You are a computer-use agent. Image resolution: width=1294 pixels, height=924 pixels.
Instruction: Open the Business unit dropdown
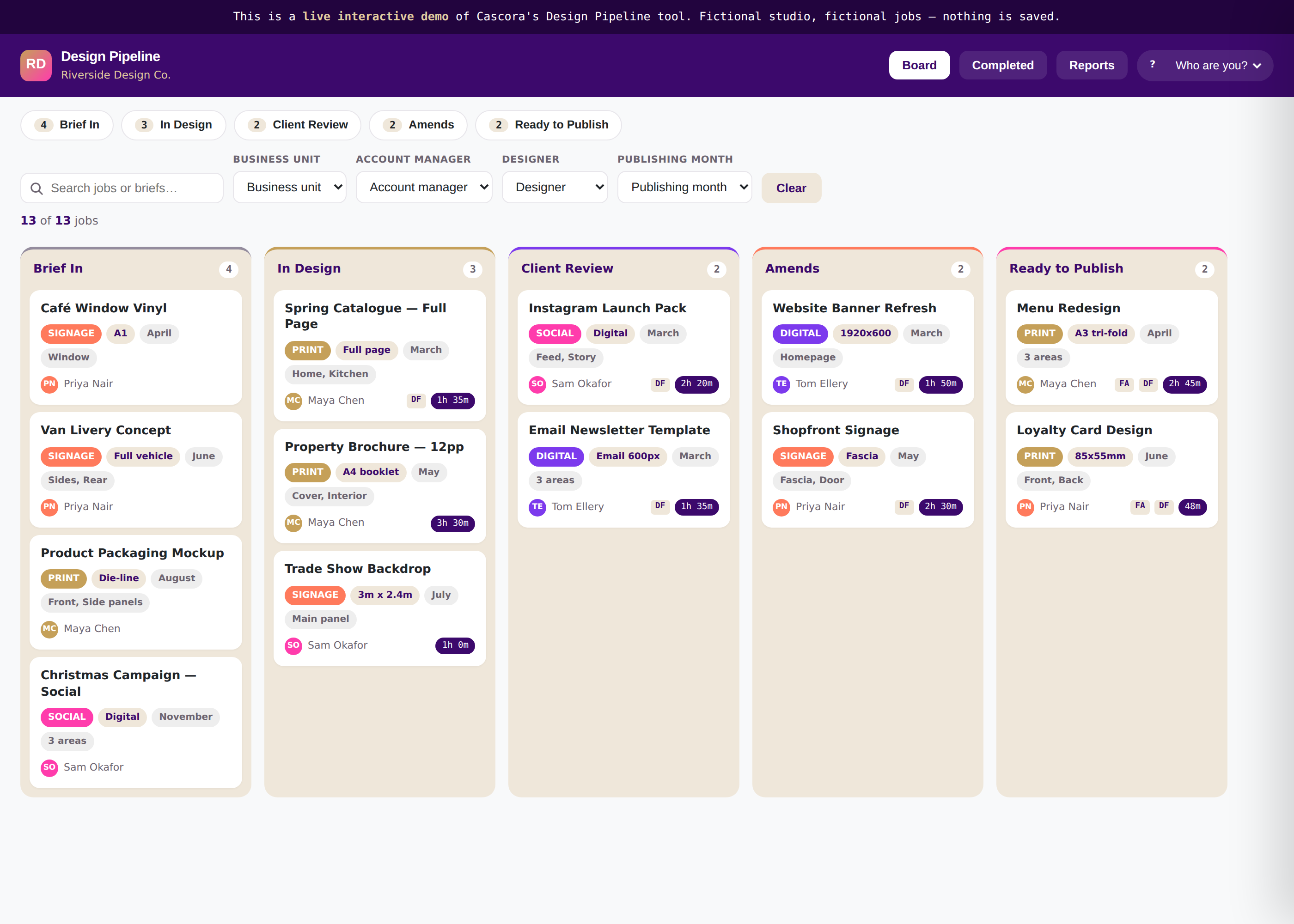point(290,187)
